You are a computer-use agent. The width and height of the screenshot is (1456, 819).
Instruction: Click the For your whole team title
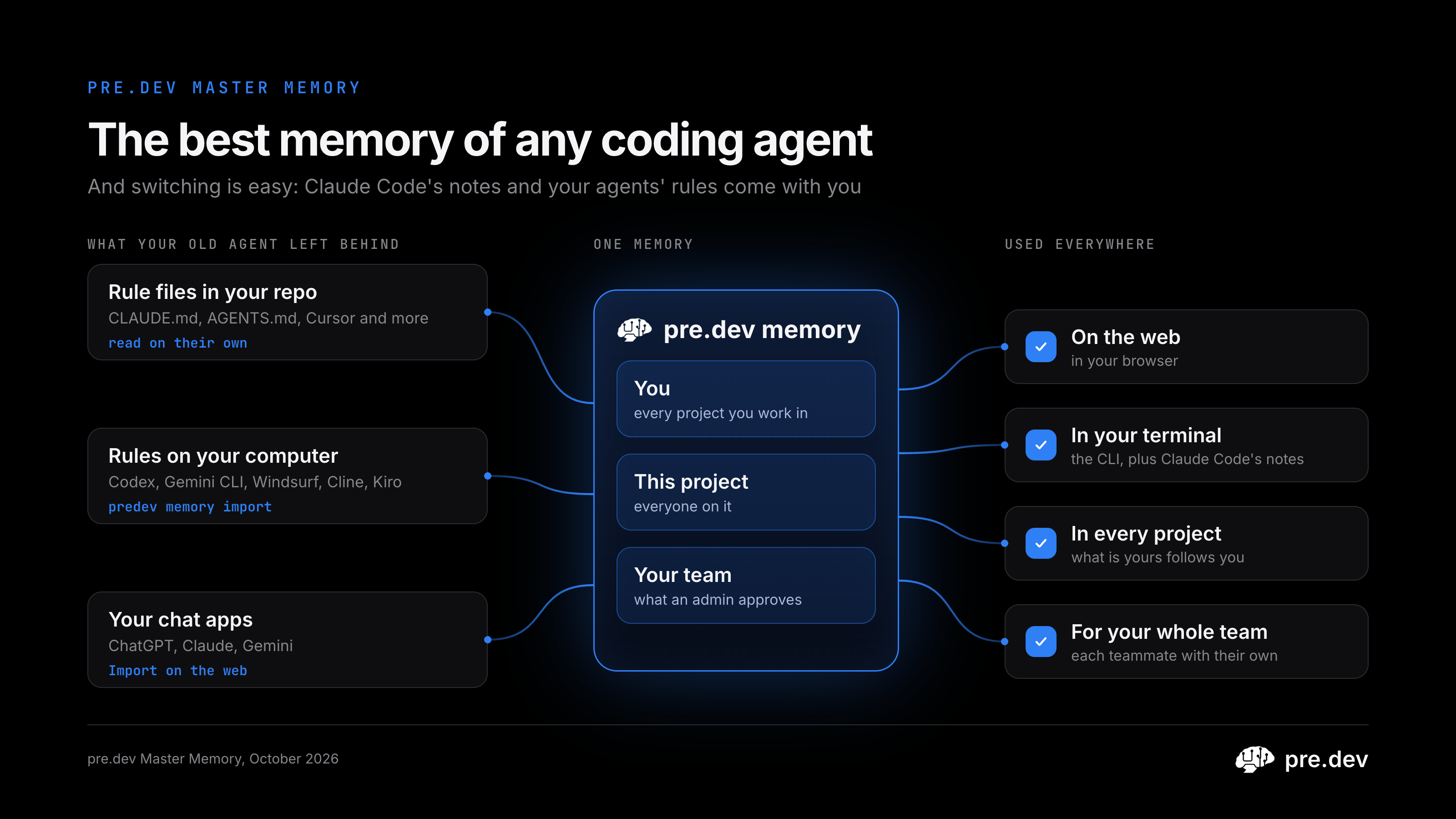coord(1169,632)
